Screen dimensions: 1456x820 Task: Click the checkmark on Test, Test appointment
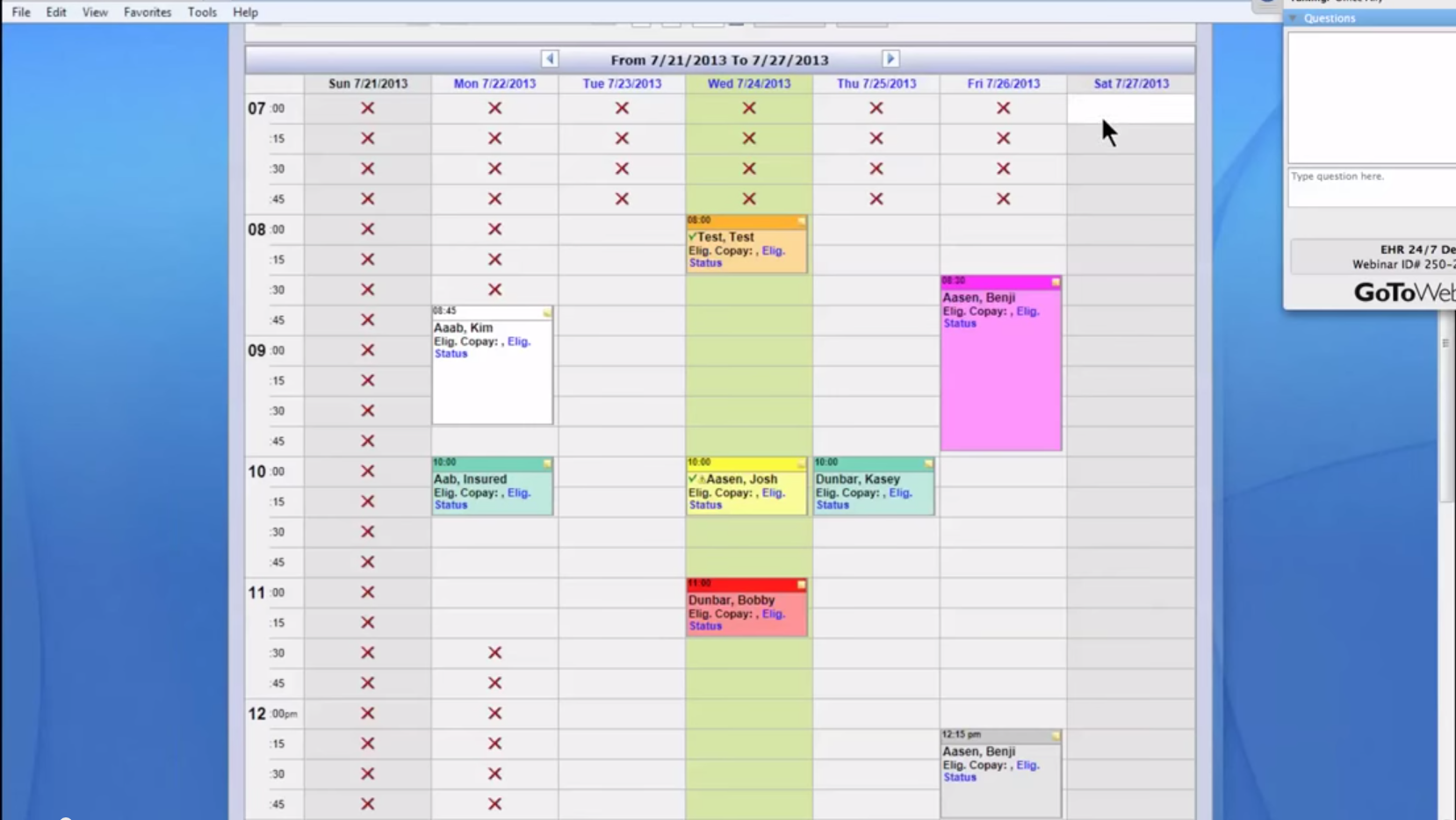tap(692, 236)
